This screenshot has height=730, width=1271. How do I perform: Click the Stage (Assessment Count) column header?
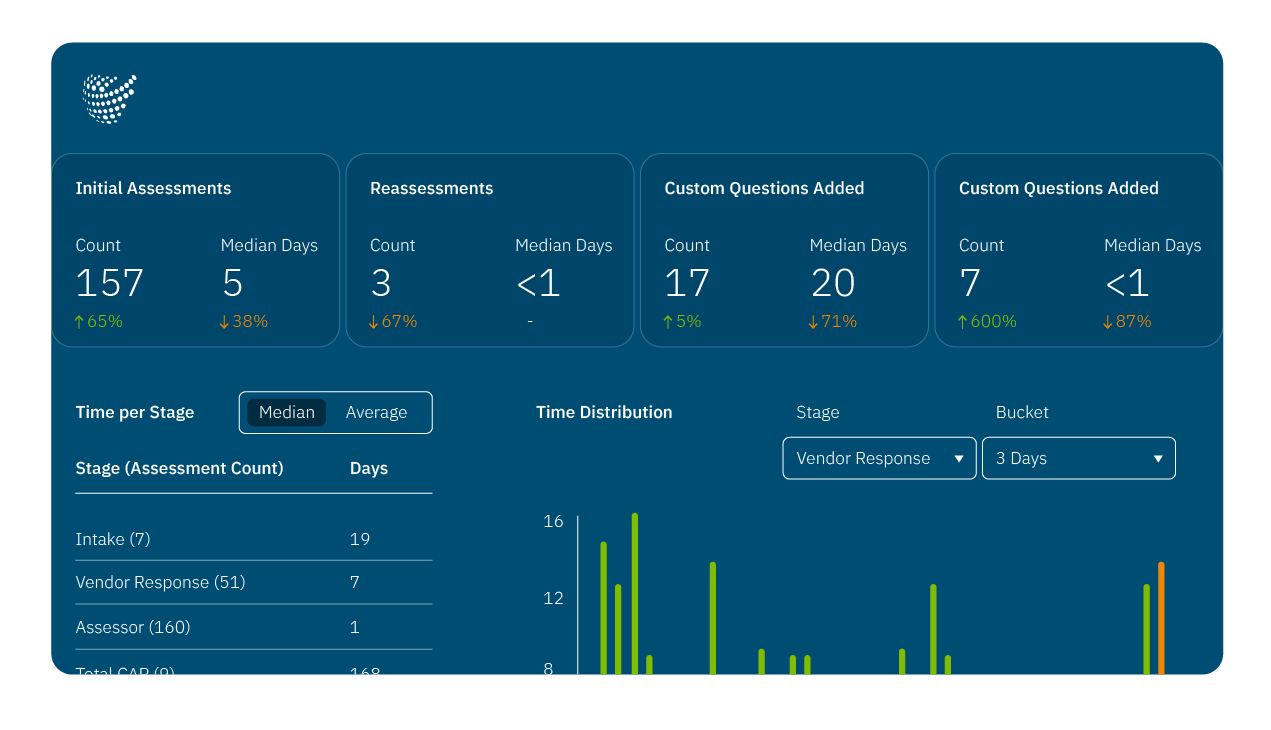[x=179, y=468]
